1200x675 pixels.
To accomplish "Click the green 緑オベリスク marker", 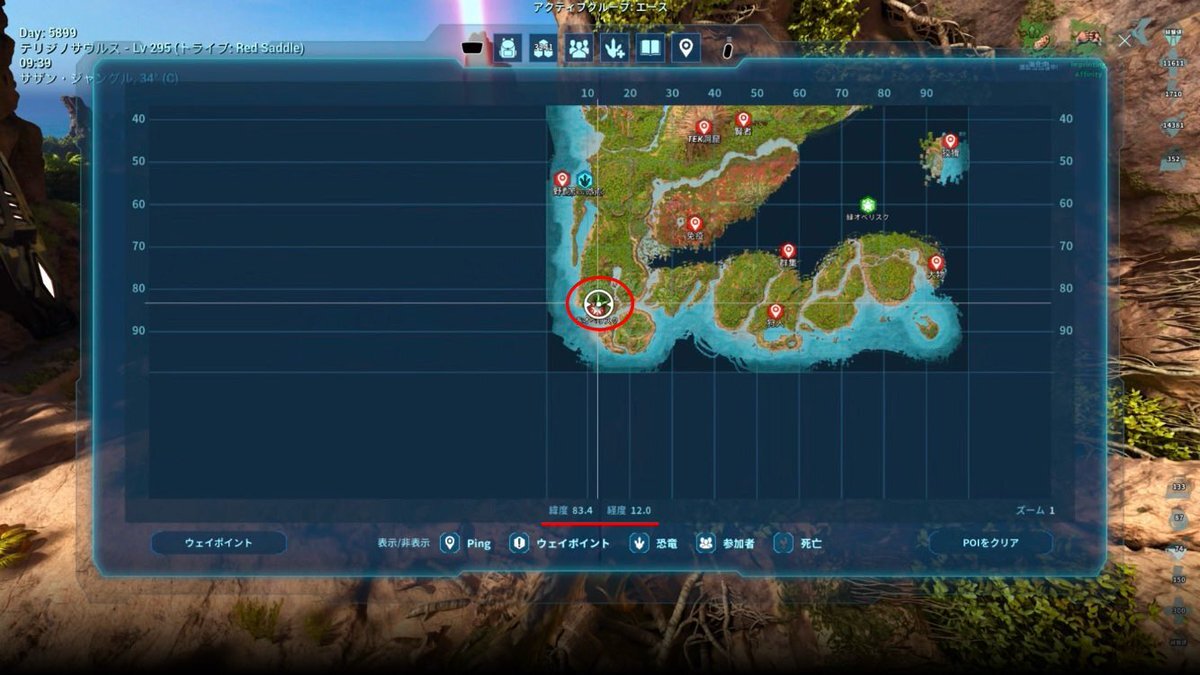I will [867, 205].
